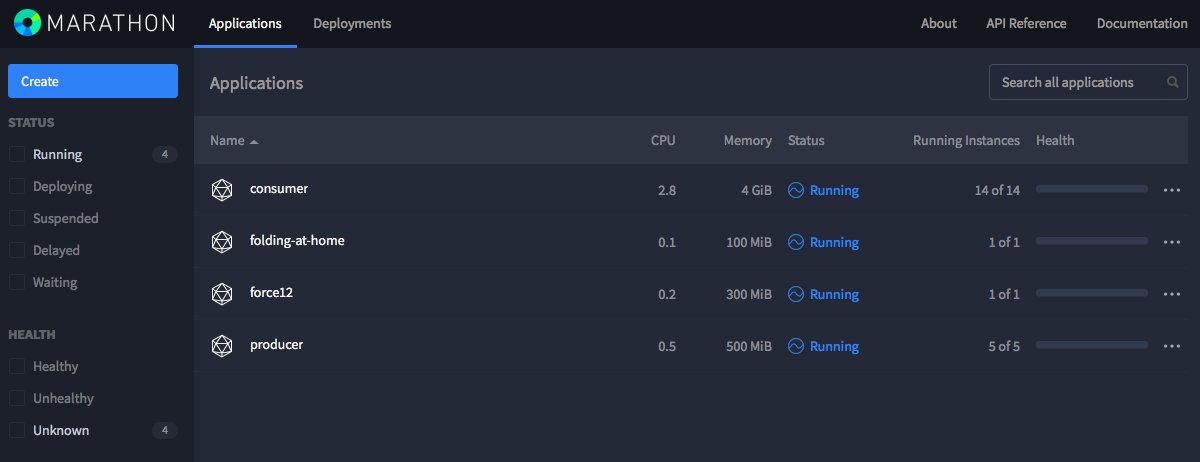Click the folding-at-home row Running status icon

796,242
